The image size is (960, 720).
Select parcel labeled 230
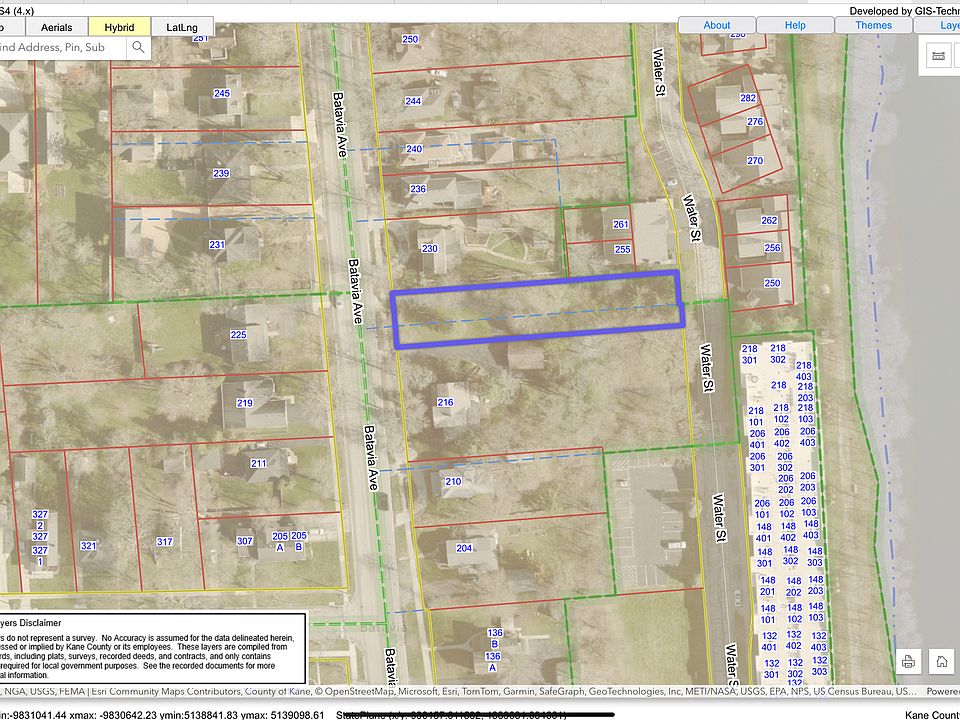pos(430,249)
